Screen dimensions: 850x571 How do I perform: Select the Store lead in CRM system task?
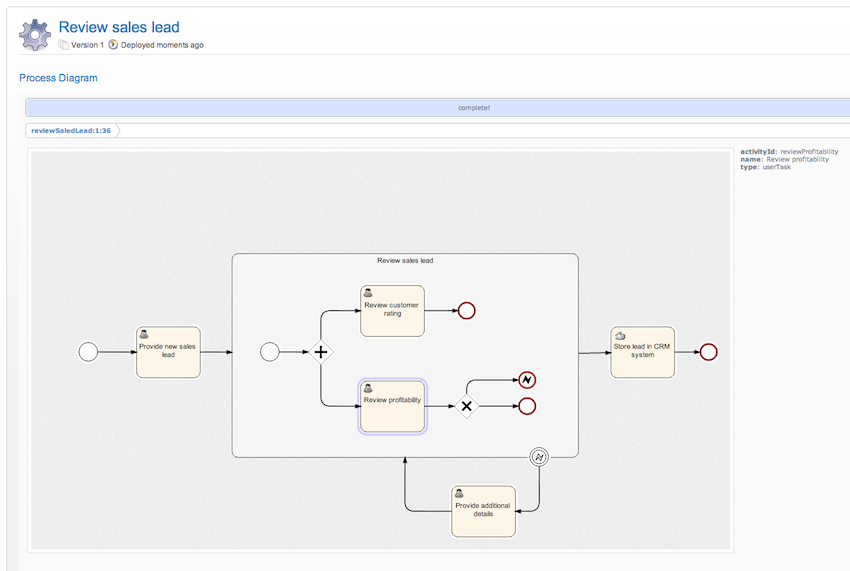pos(642,352)
